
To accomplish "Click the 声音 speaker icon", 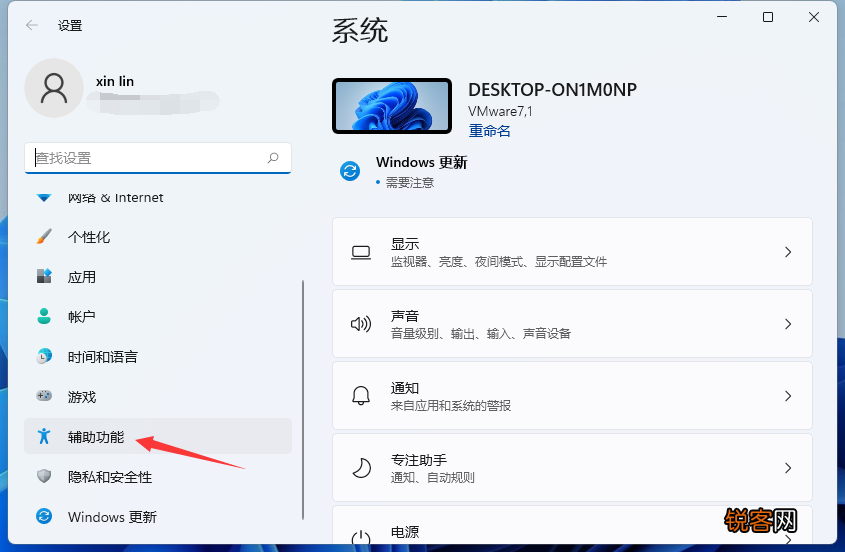I will (x=361, y=324).
